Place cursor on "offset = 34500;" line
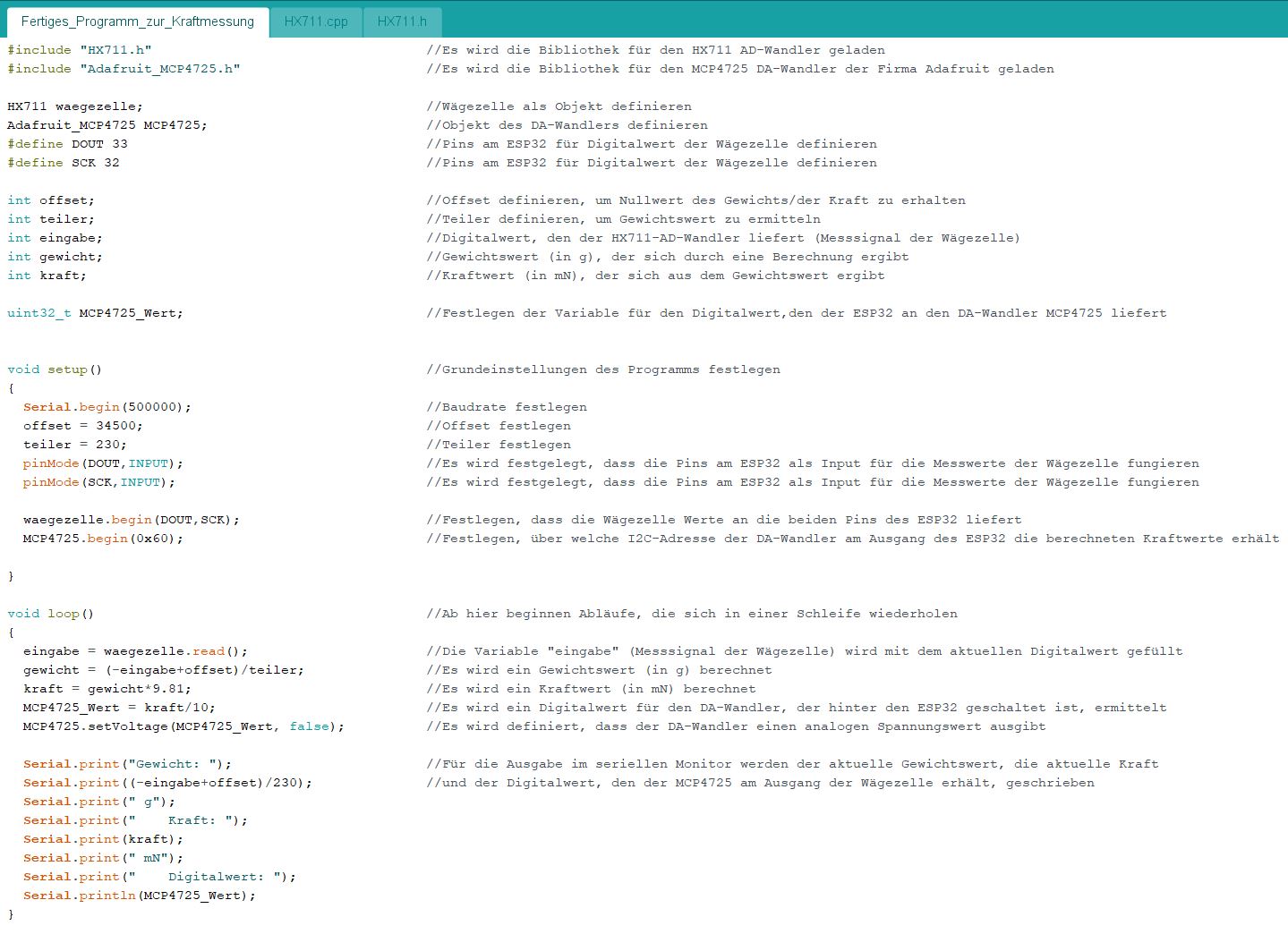The width and height of the screenshot is (1288, 934). point(82,426)
